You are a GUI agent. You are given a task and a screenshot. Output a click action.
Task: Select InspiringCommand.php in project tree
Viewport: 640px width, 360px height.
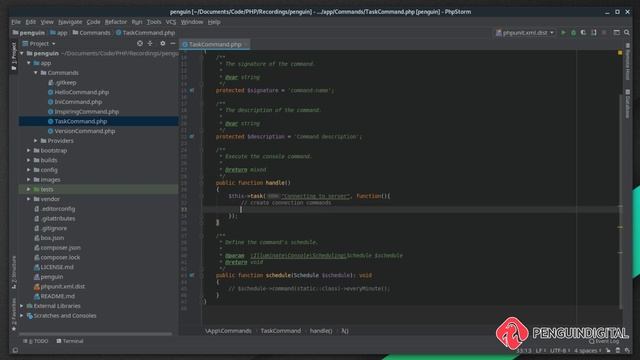(x=87, y=112)
